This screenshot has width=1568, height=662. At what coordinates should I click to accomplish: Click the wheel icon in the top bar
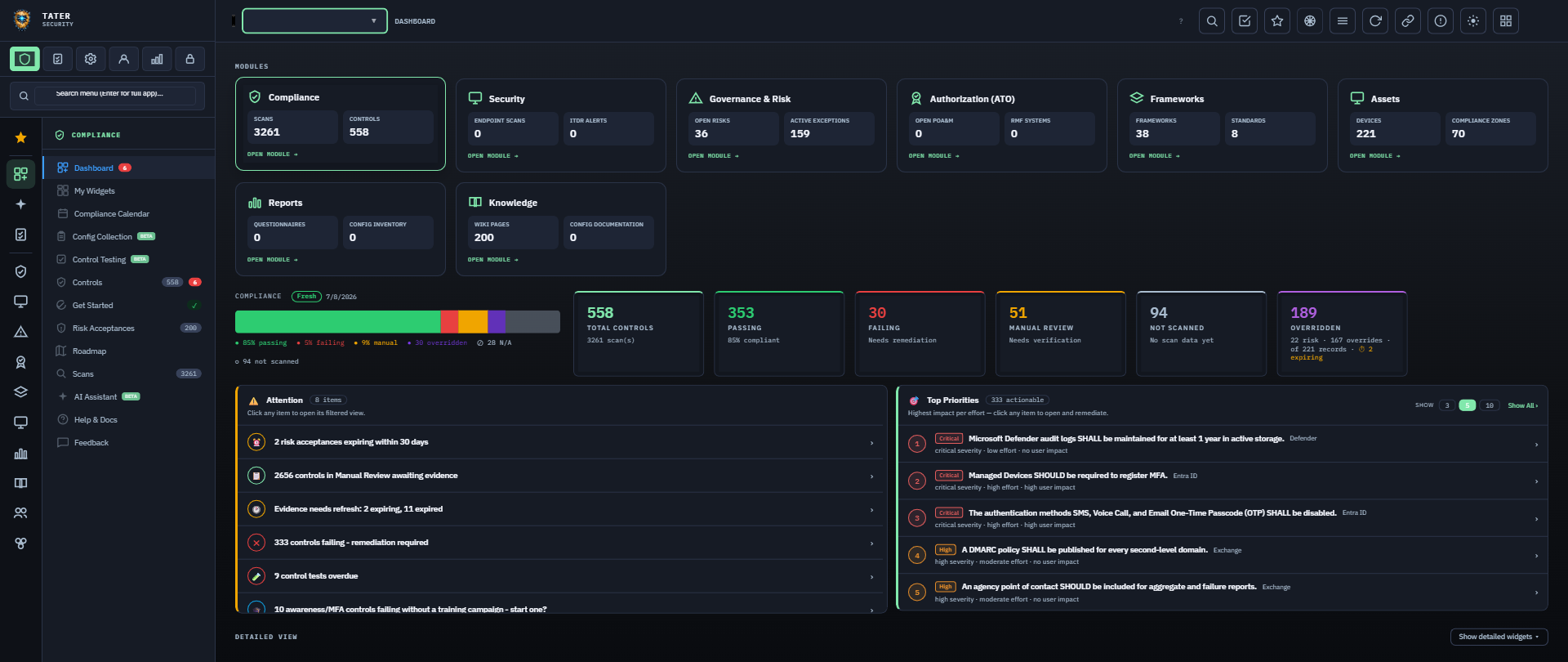(1310, 21)
